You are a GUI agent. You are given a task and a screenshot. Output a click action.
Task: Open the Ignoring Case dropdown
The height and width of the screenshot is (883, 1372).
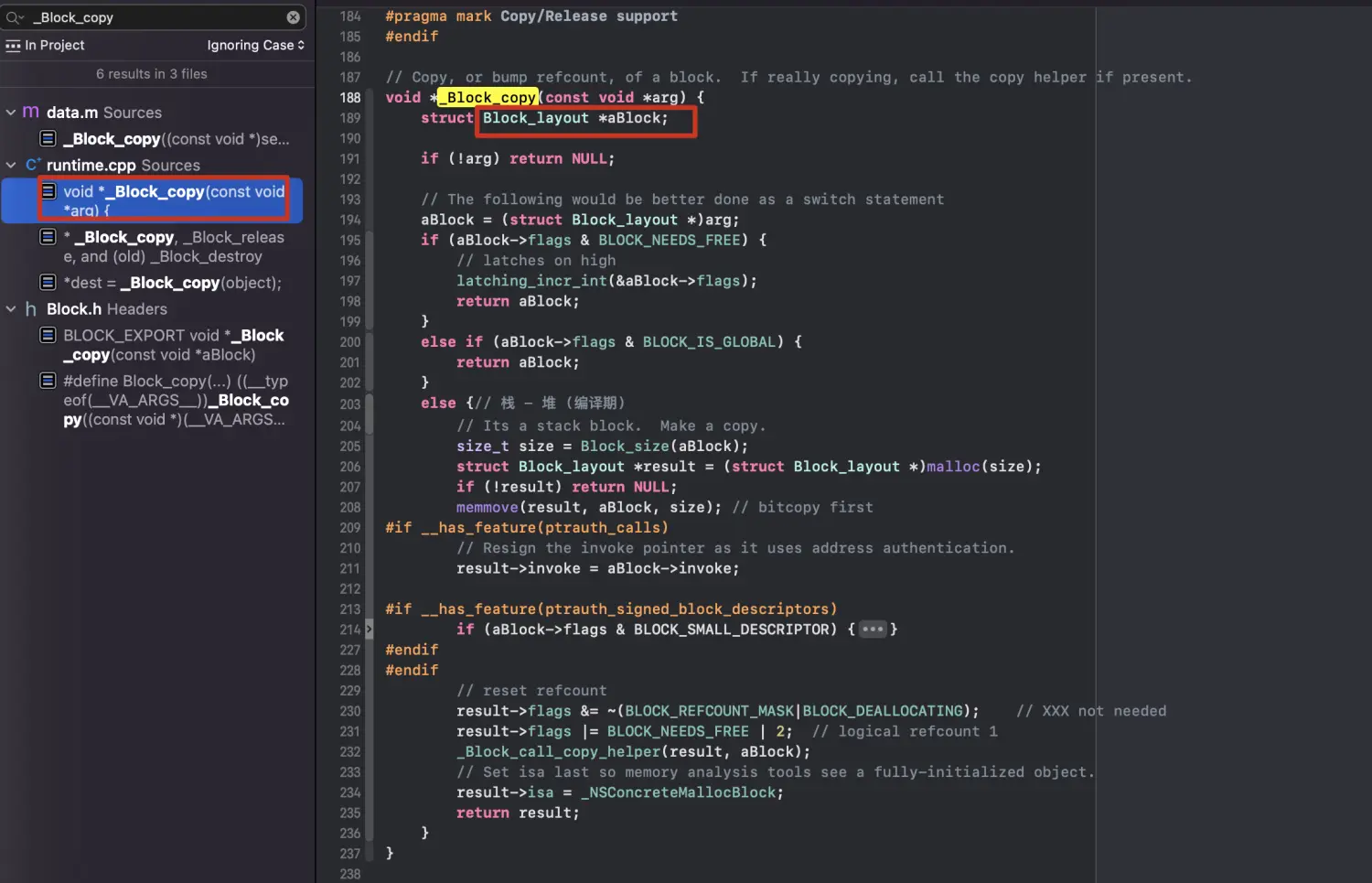click(x=255, y=46)
